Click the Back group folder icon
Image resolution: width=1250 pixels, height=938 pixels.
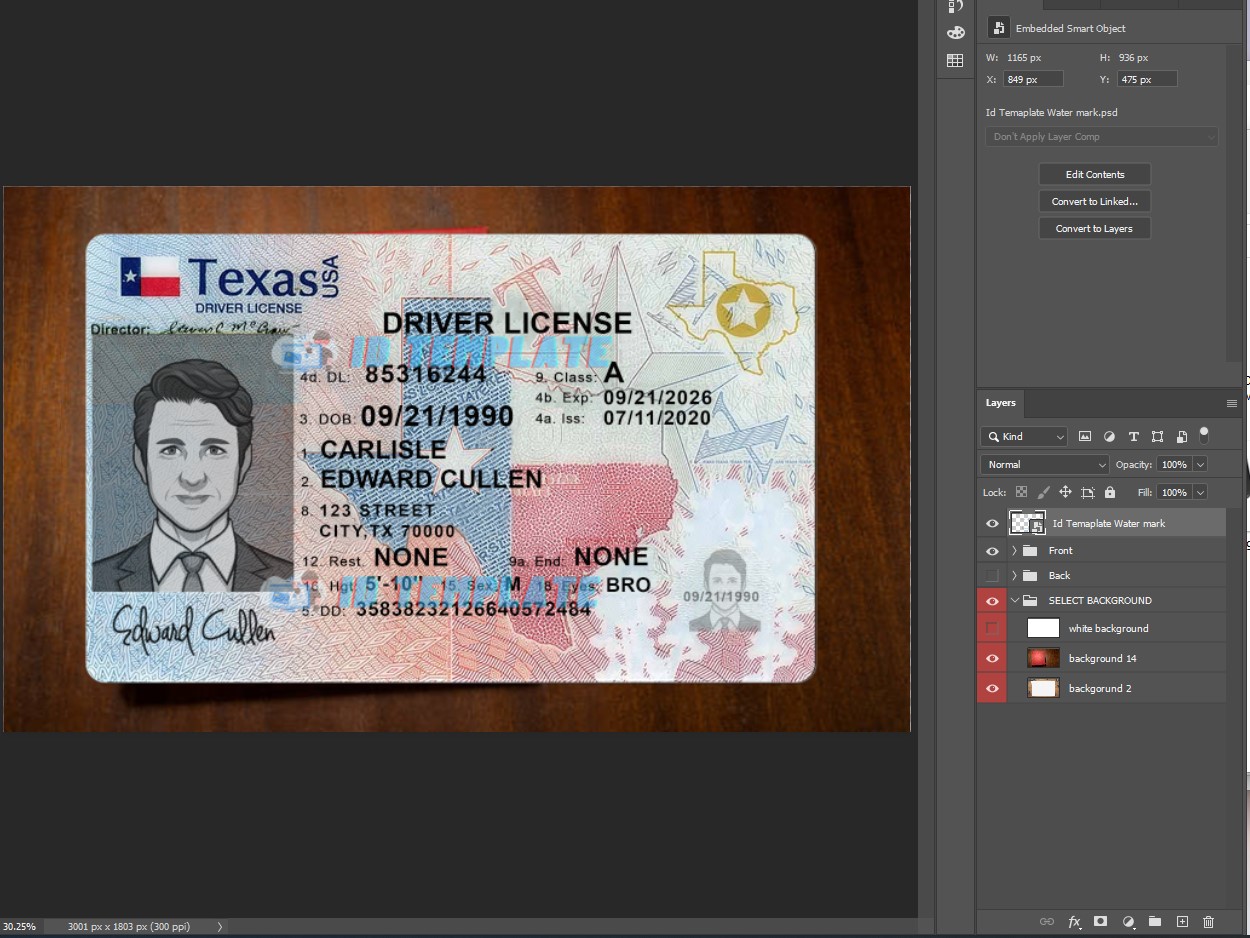pos(1031,576)
